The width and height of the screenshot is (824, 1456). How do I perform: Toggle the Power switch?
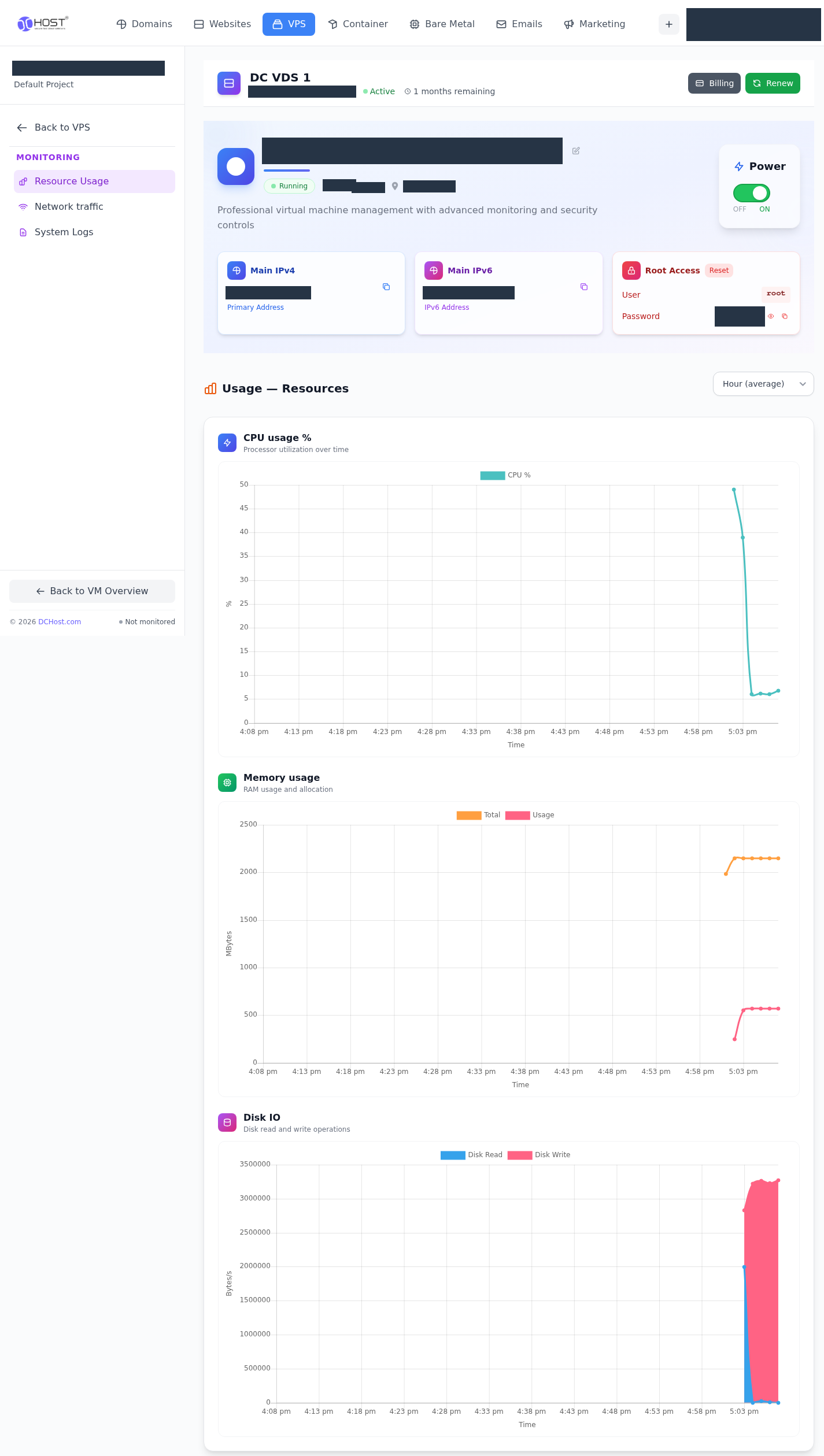(751, 193)
